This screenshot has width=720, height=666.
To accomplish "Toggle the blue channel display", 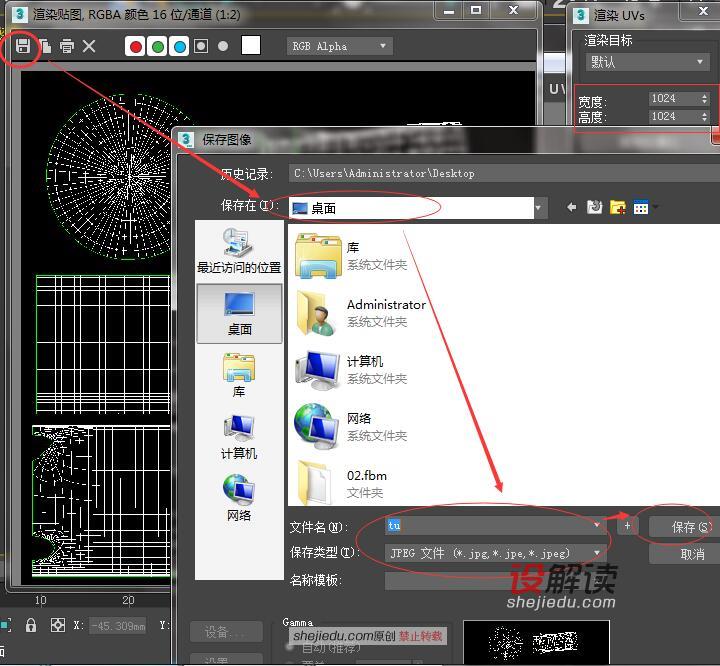I will 179,46.
